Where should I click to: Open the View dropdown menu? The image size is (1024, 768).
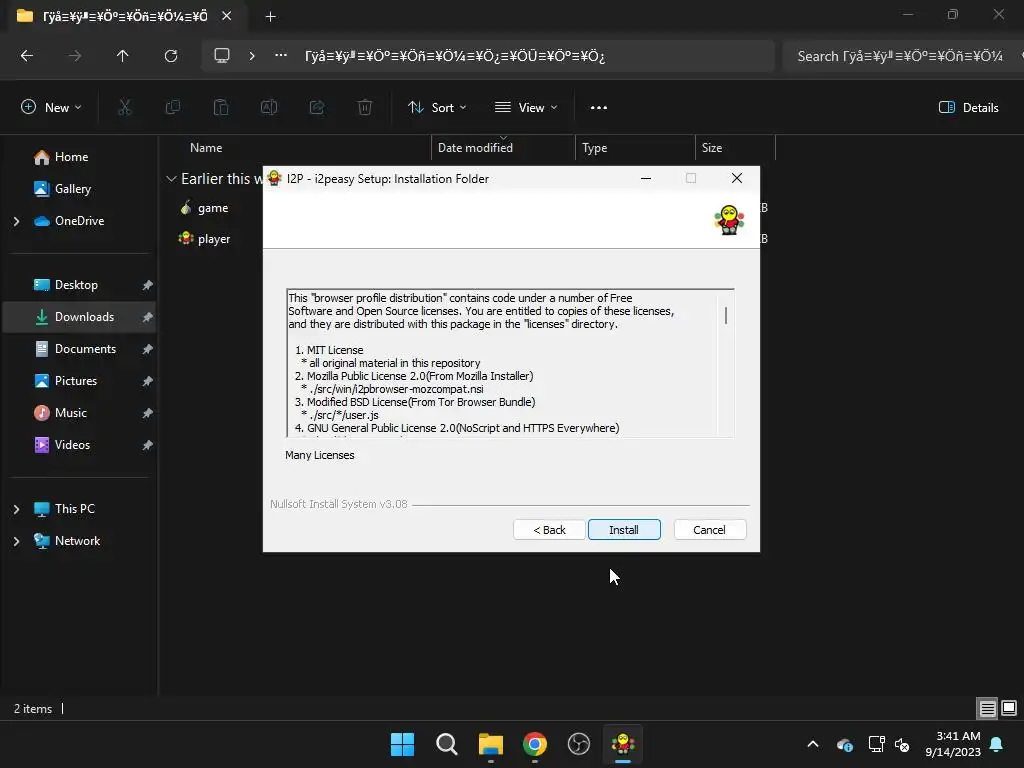526,108
